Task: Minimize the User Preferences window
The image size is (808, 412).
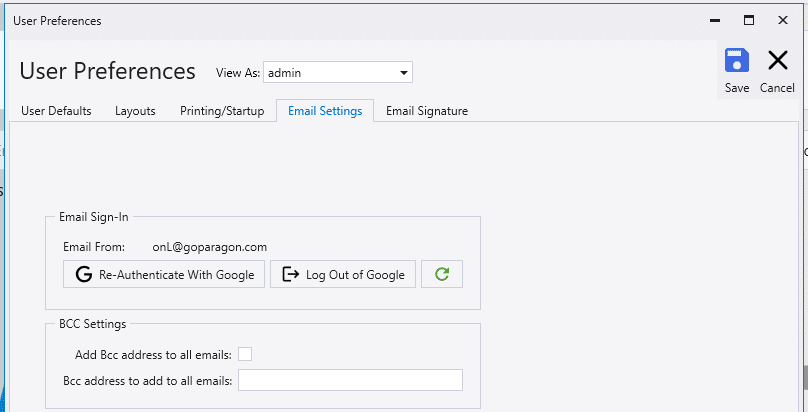Action: 715,21
